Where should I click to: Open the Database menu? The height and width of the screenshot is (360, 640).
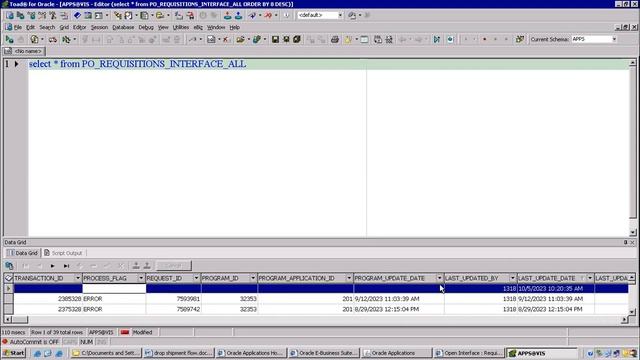tap(123, 27)
